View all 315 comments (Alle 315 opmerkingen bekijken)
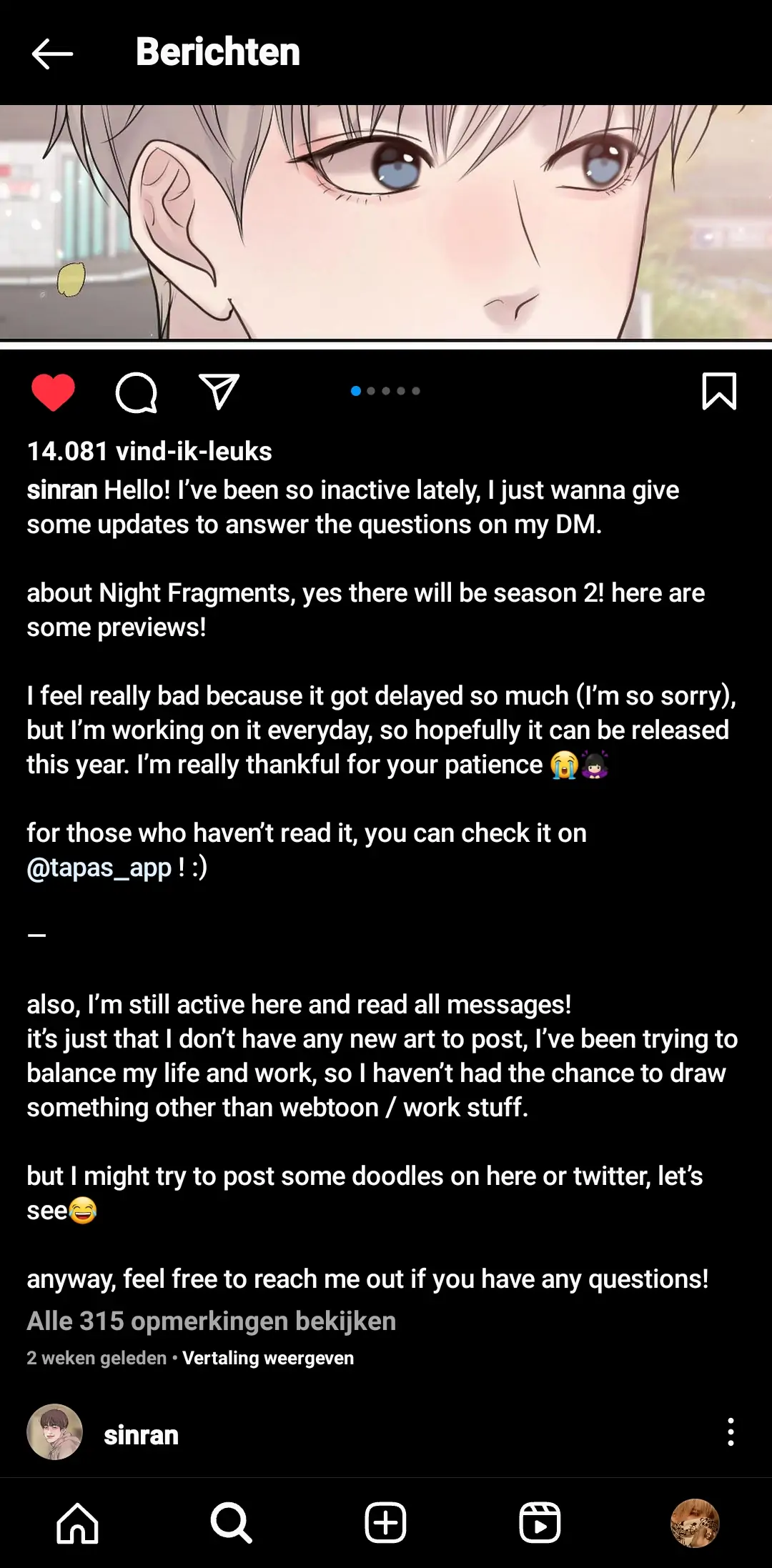The height and width of the screenshot is (1568, 772). click(x=212, y=1321)
